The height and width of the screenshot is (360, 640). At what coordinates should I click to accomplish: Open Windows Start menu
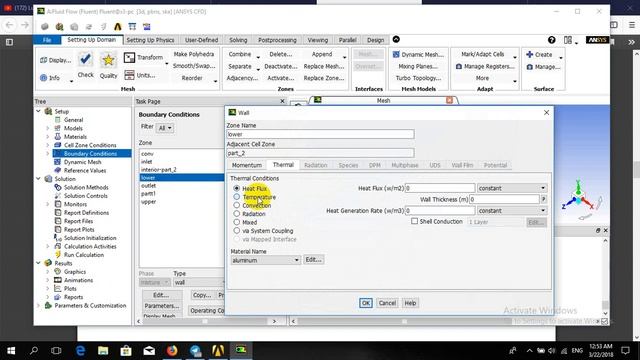click(x=11, y=350)
